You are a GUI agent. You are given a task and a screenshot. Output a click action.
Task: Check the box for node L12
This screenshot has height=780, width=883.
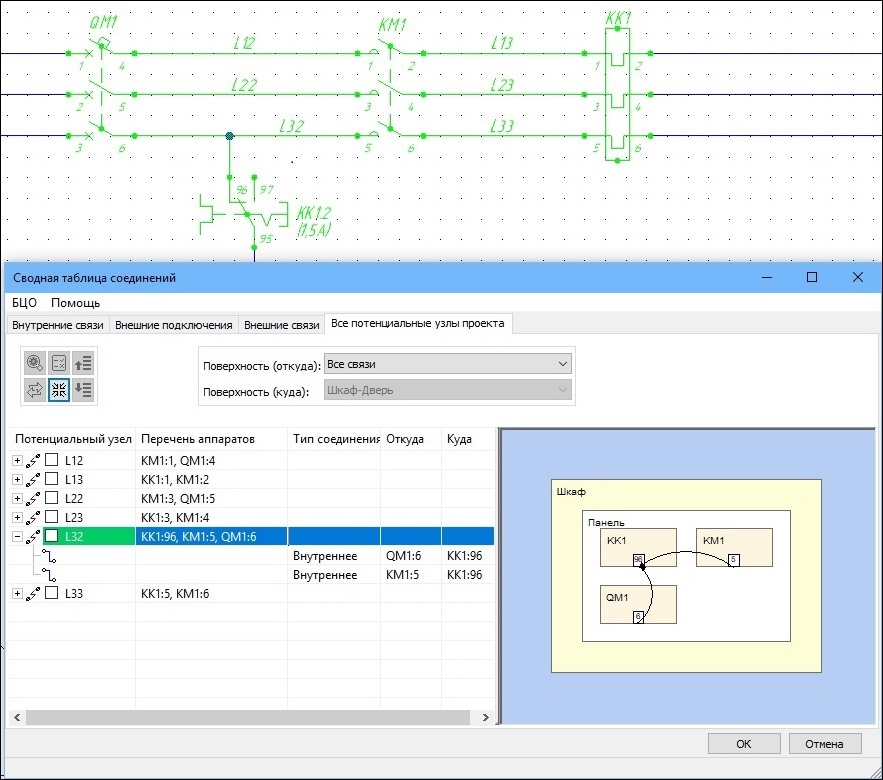coord(51,461)
